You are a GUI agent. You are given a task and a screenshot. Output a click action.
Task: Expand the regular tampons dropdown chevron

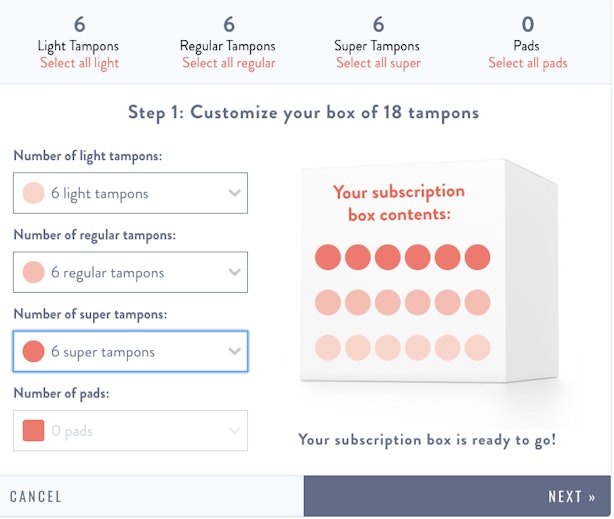pyautogui.click(x=235, y=272)
